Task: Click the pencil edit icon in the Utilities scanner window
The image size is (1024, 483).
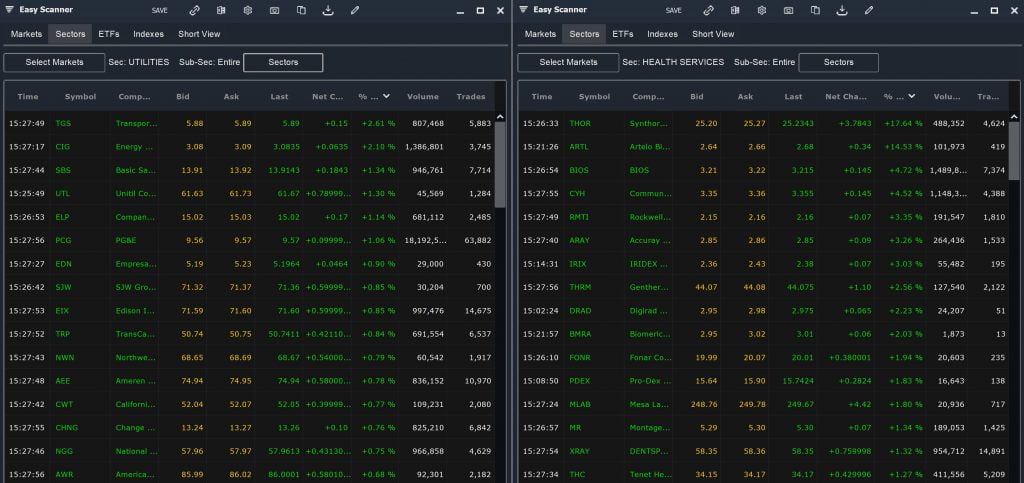Action: [x=355, y=10]
